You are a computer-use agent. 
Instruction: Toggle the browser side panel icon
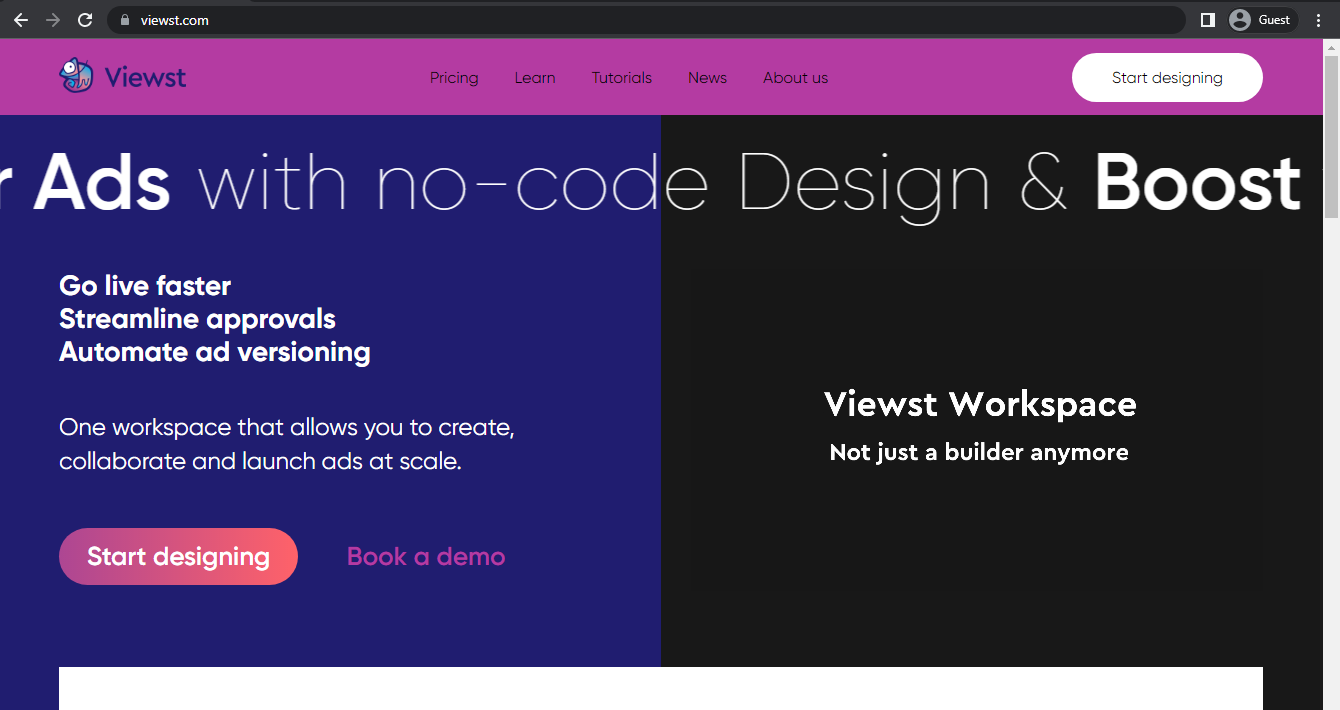(x=1208, y=20)
